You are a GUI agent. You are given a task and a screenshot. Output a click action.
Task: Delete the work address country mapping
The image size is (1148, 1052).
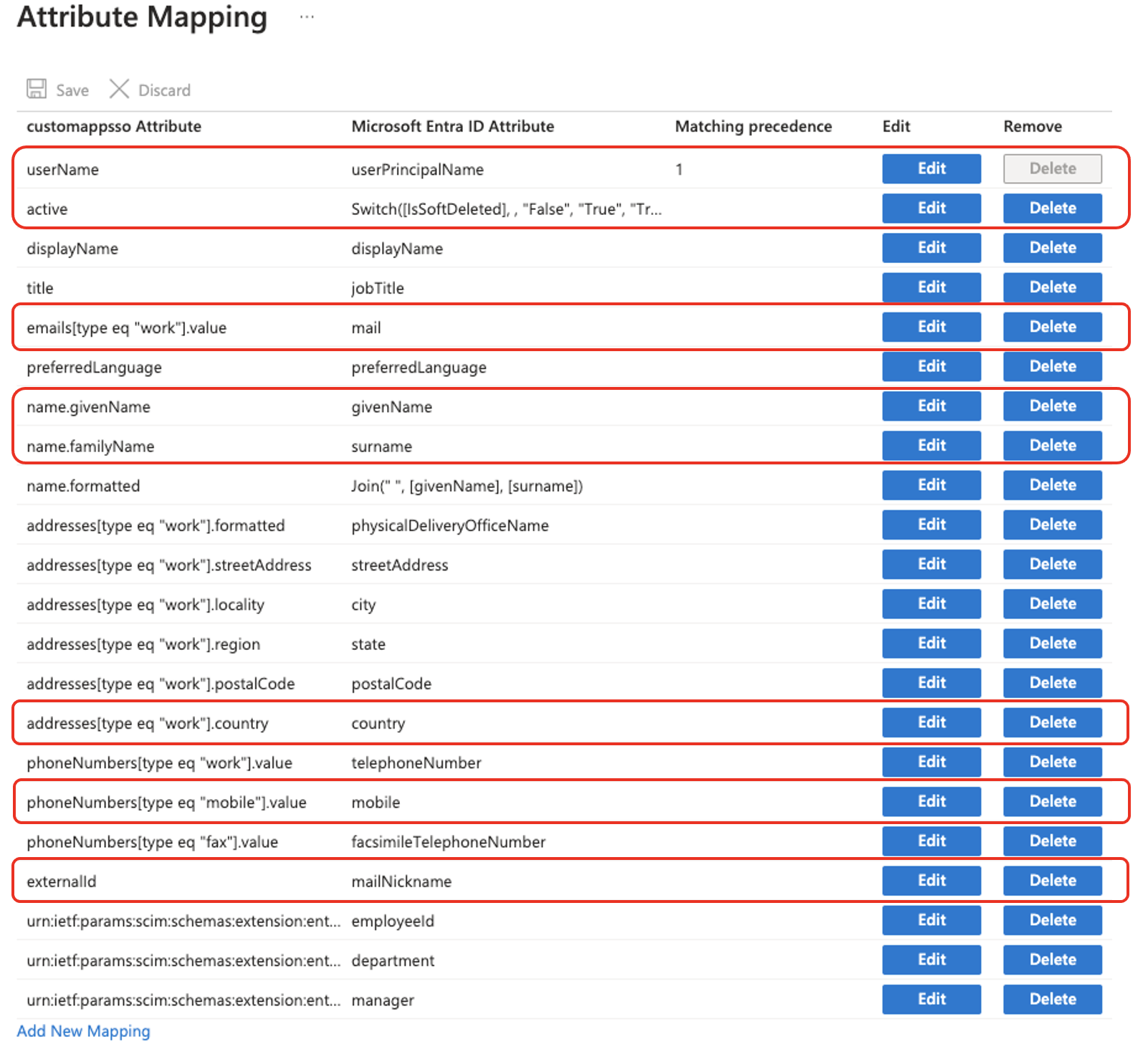(1052, 722)
